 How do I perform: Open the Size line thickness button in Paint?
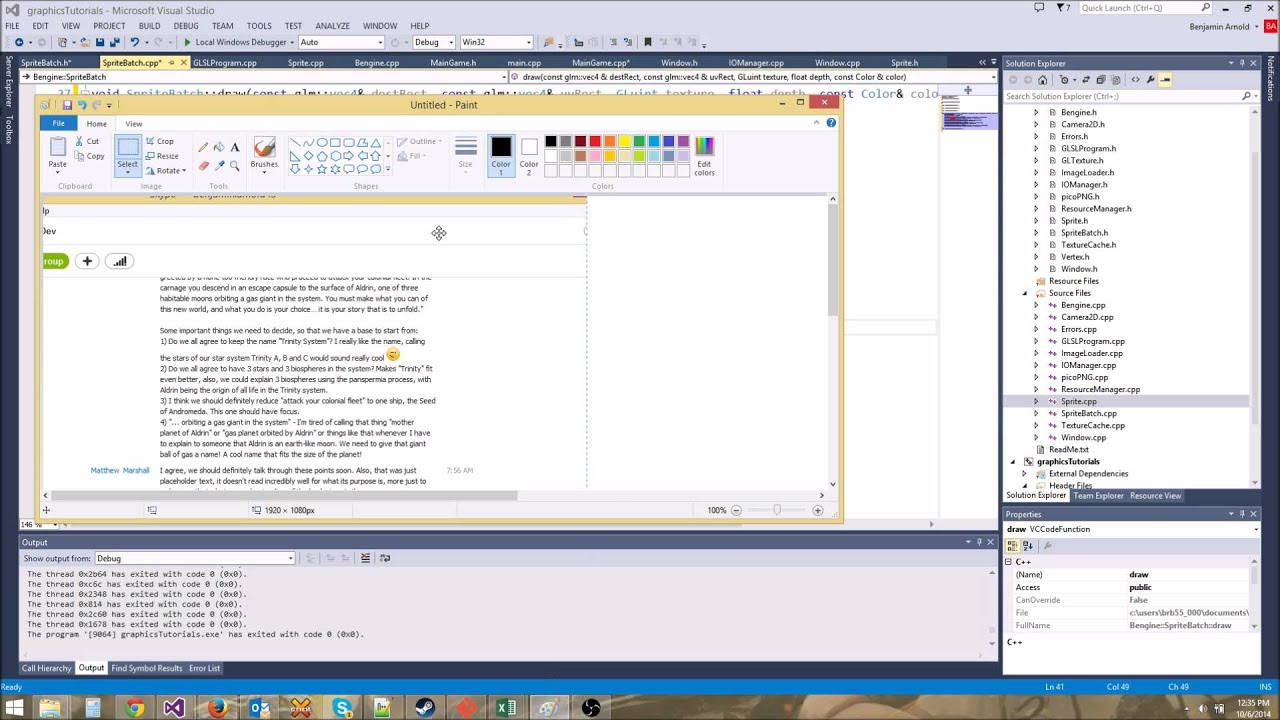pos(465,156)
